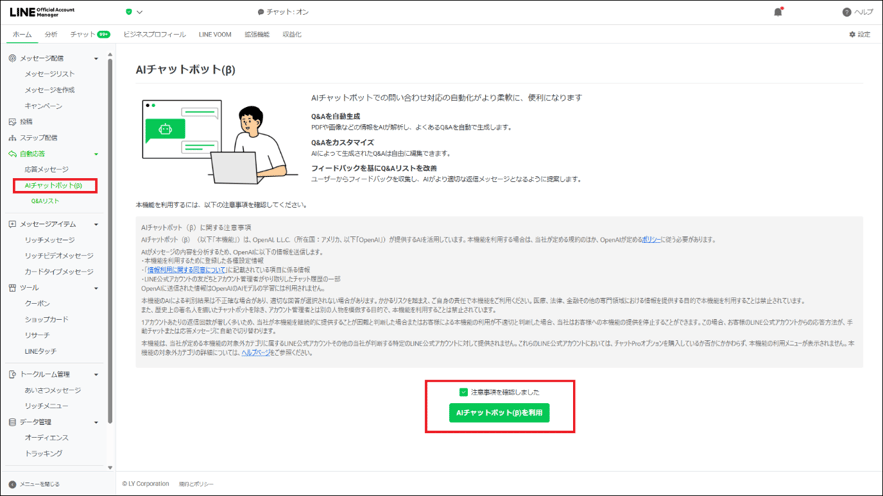Open Help via question mark icon

[x=846, y=12]
